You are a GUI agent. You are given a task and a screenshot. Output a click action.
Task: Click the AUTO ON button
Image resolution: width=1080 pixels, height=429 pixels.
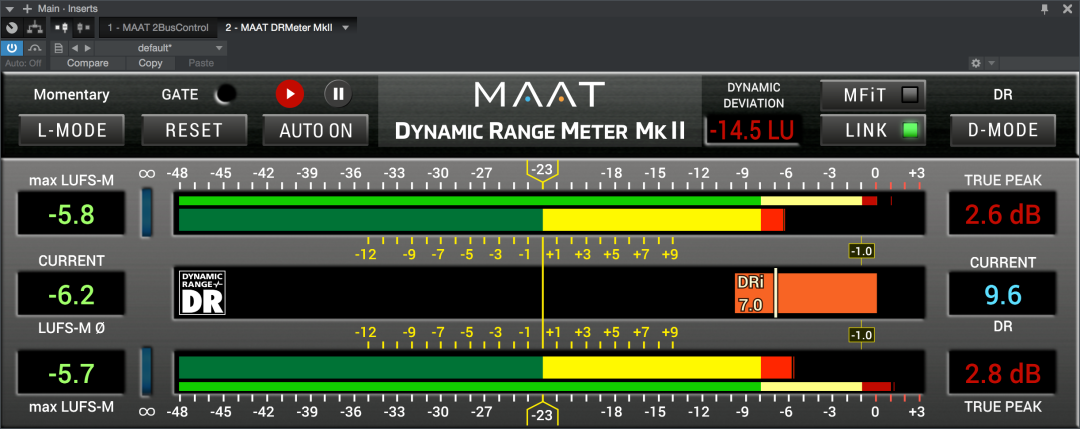pyautogui.click(x=315, y=130)
